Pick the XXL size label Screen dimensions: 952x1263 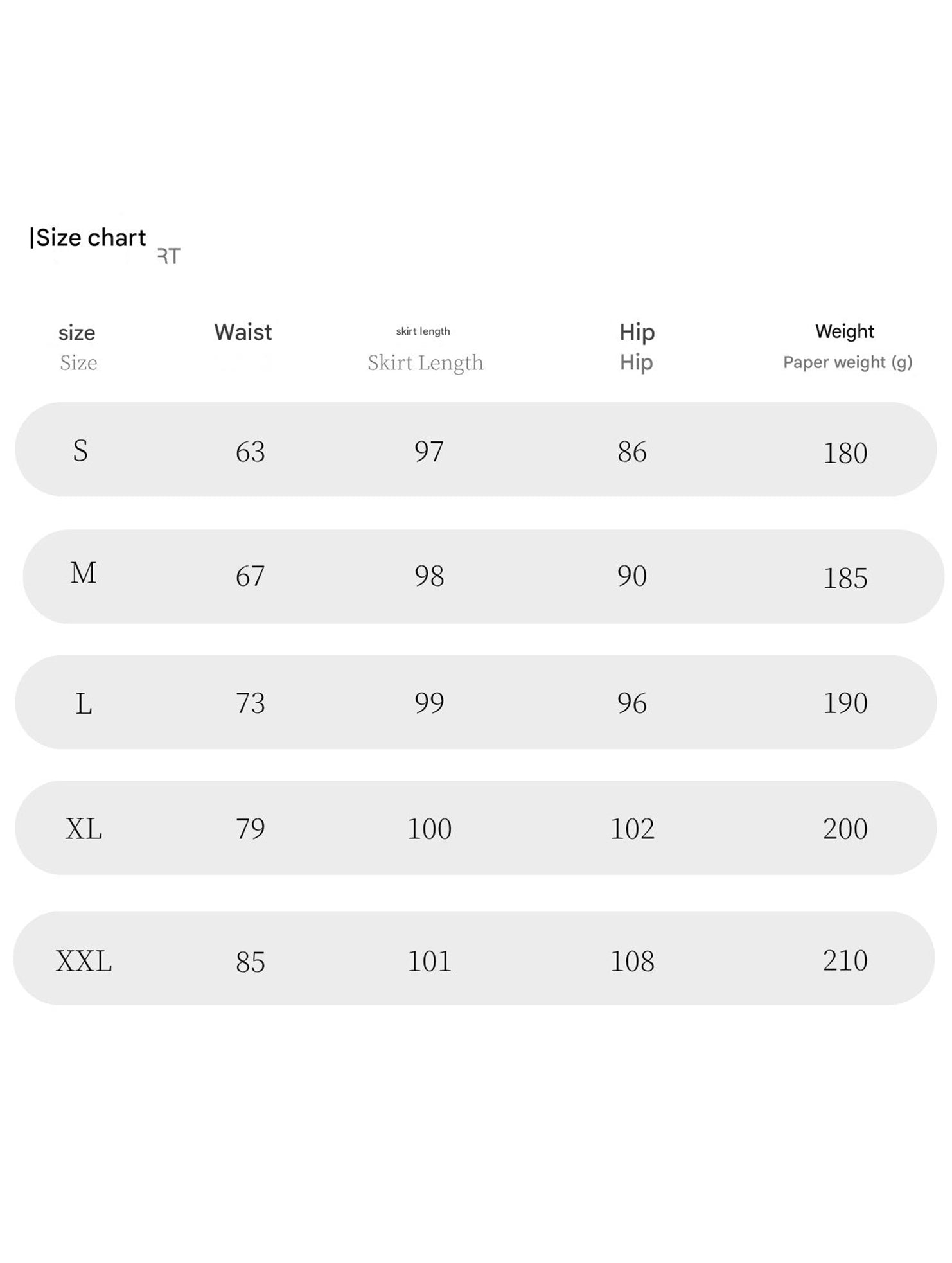point(84,962)
